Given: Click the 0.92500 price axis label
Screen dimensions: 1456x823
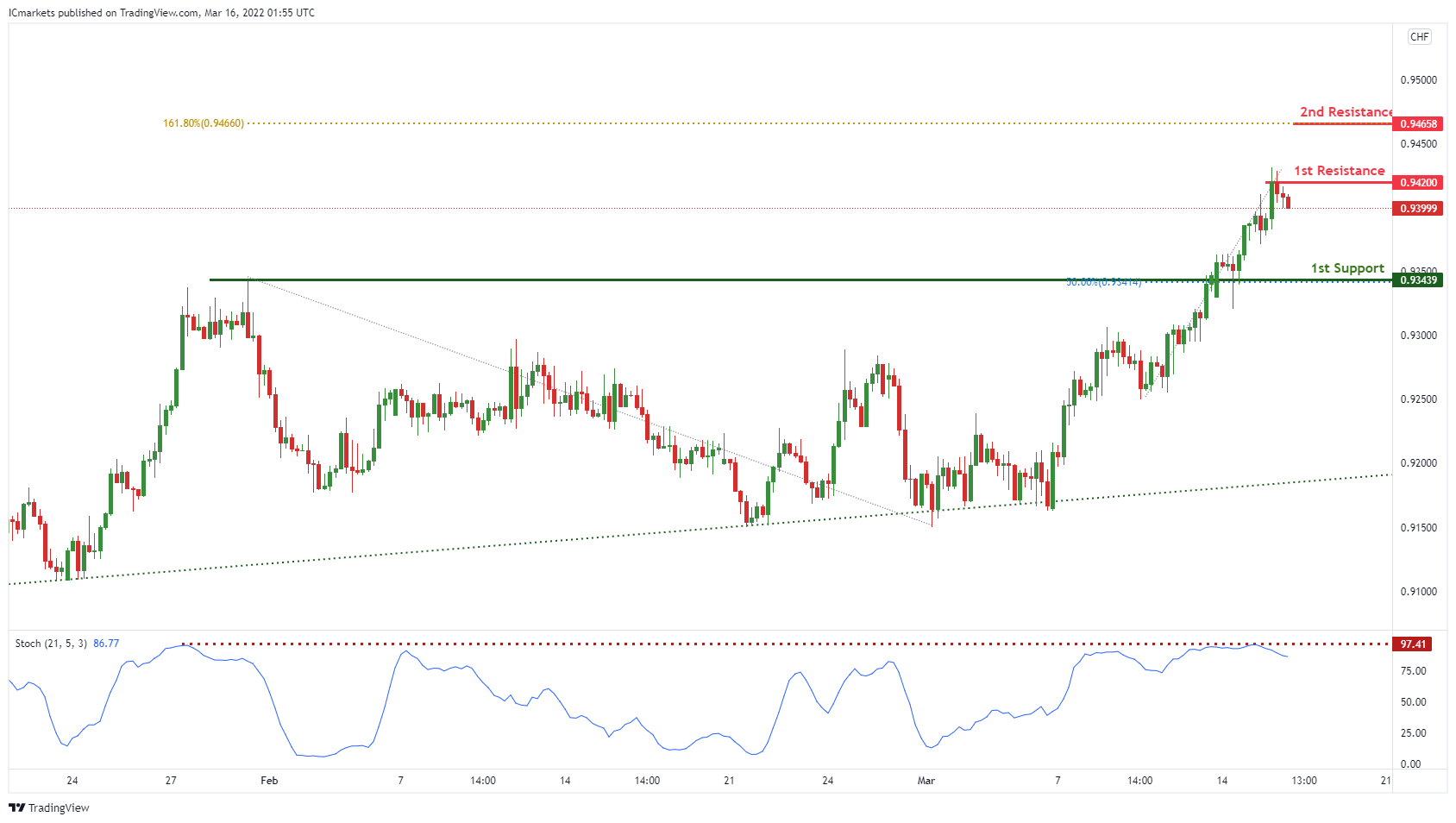Looking at the screenshot, I should pyautogui.click(x=1419, y=399).
